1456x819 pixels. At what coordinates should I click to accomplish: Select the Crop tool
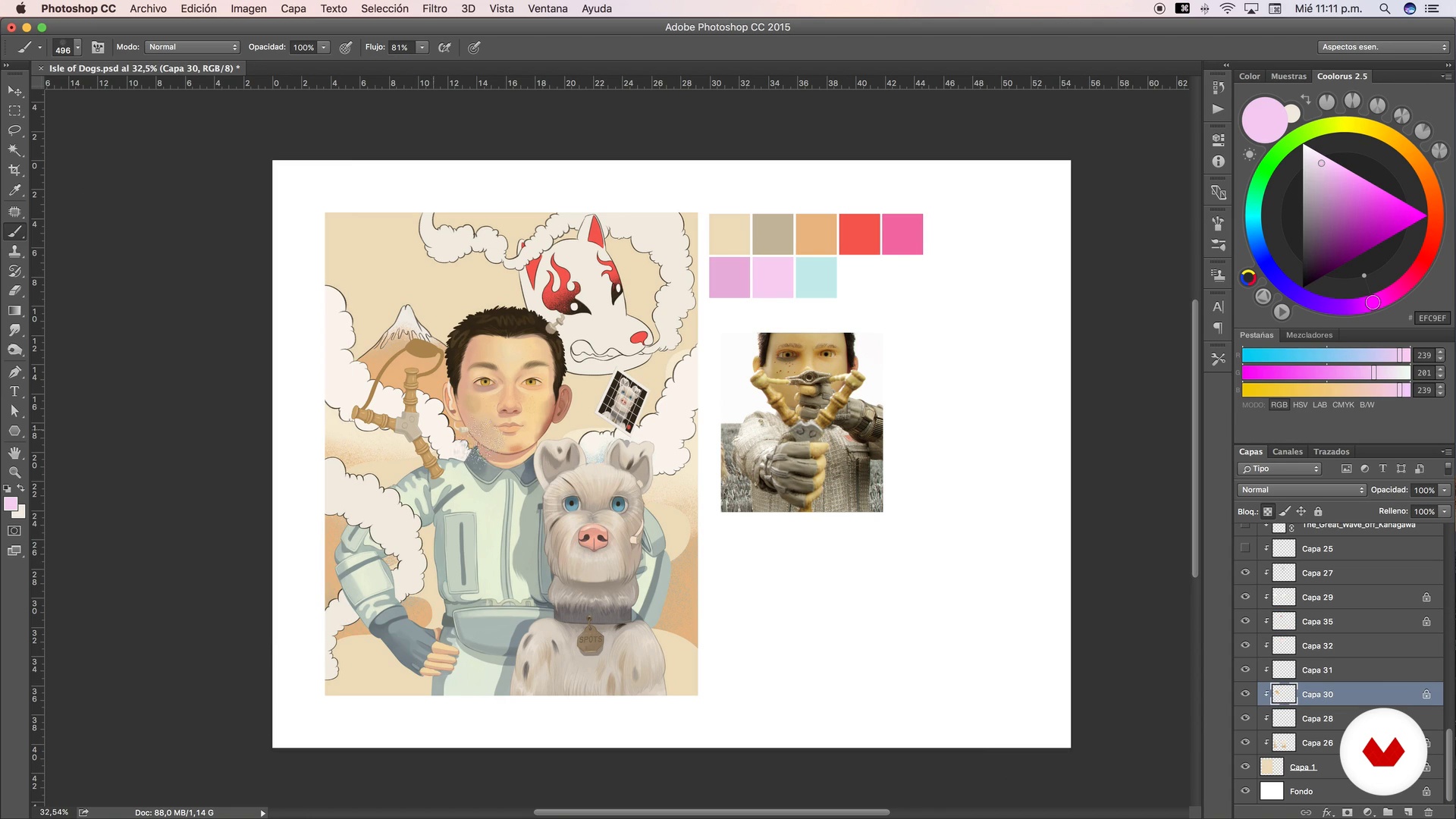point(14,171)
